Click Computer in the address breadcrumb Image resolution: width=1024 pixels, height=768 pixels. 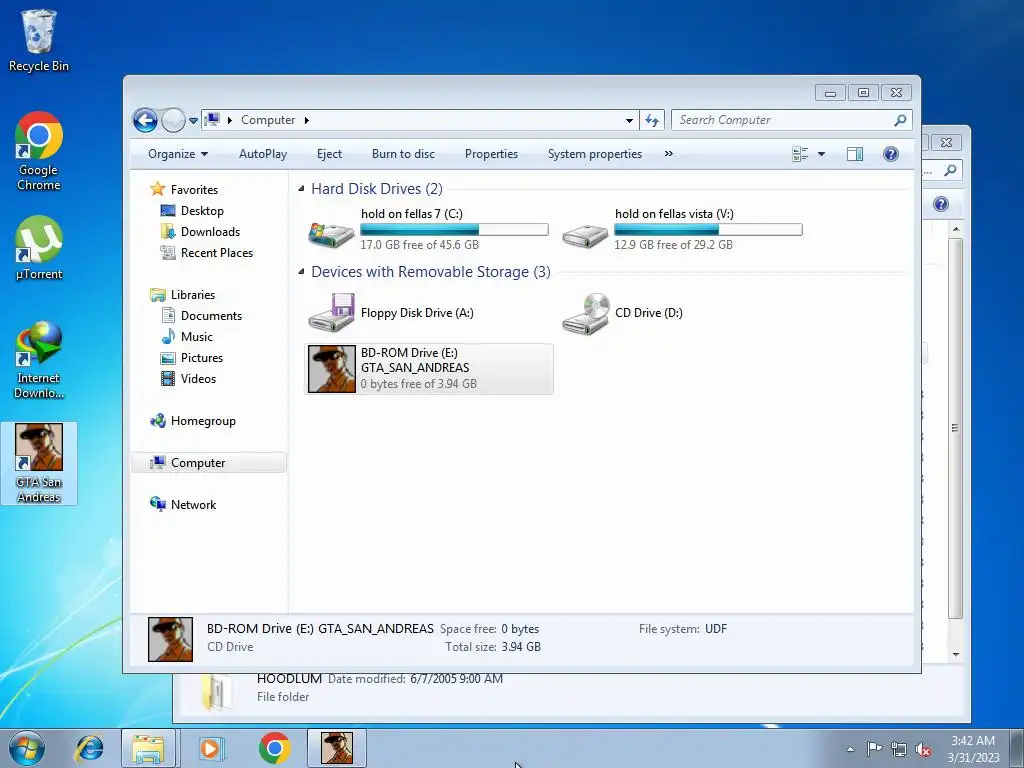[268, 120]
